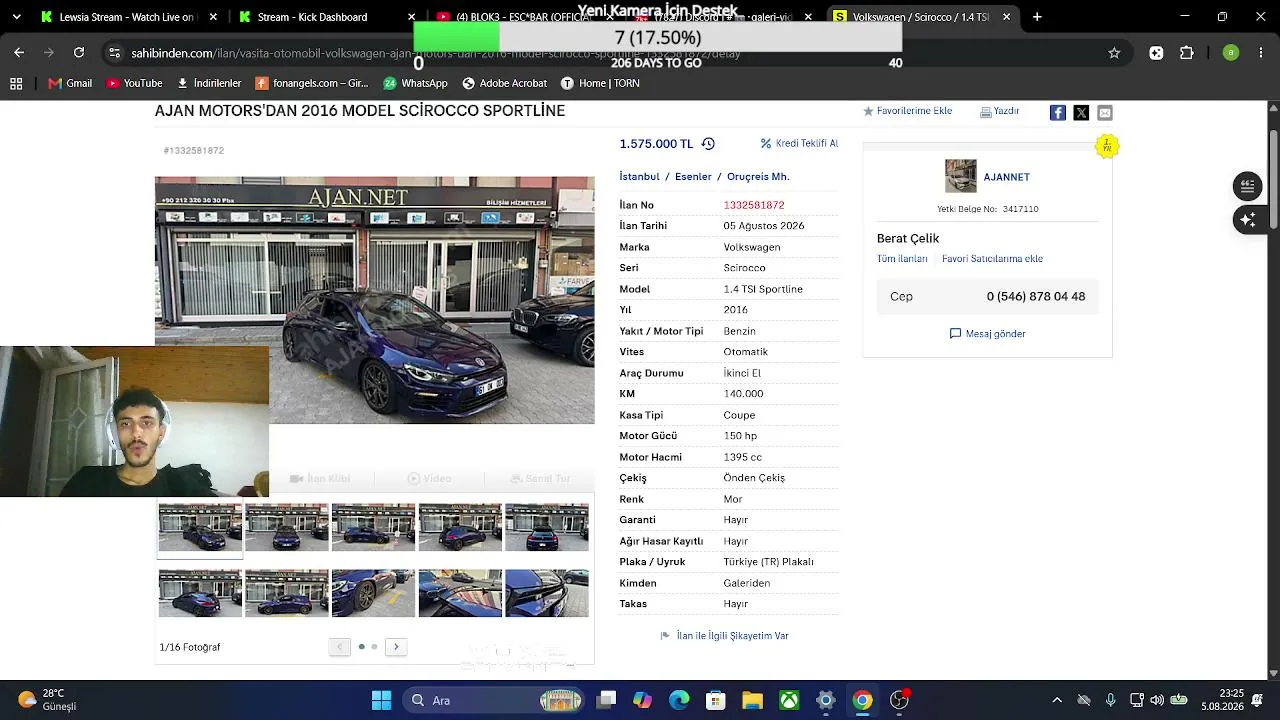The image size is (1280, 720).
Task: Open the Home | TORN bookmark
Action: (x=600, y=83)
